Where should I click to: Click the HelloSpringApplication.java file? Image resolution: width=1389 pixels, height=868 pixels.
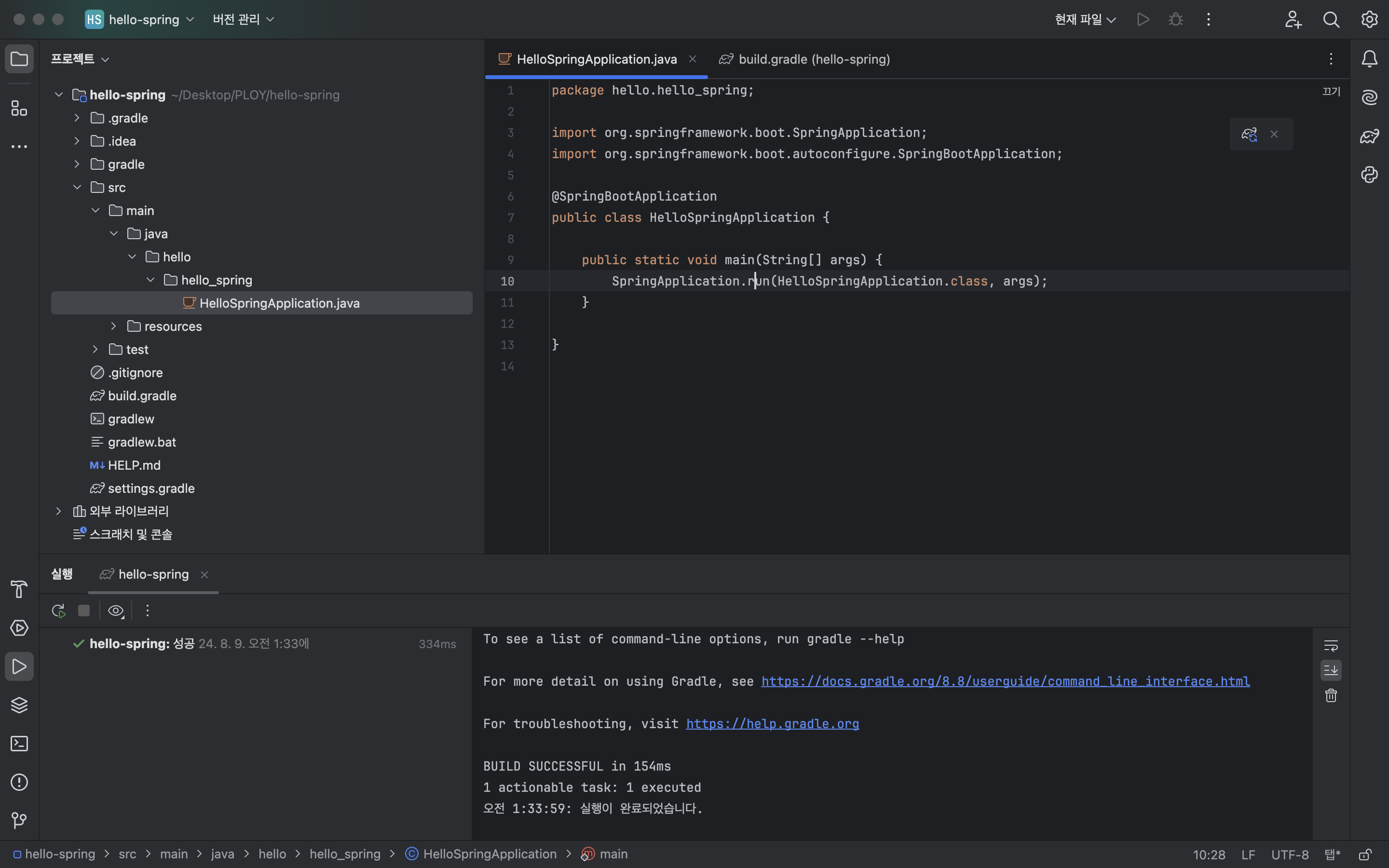pyautogui.click(x=279, y=303)
